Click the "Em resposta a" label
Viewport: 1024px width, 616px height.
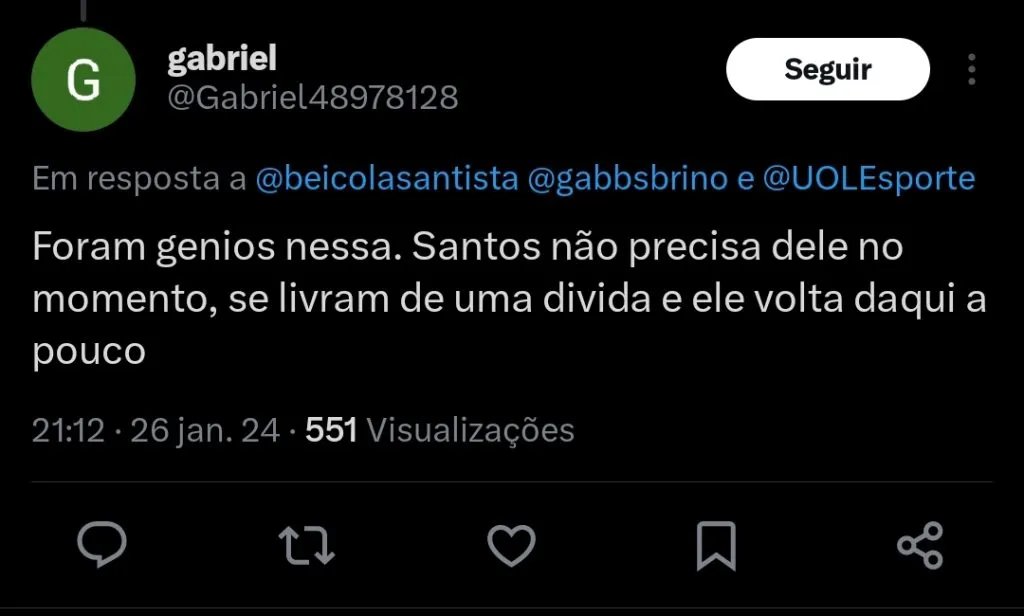click(139, 179)
